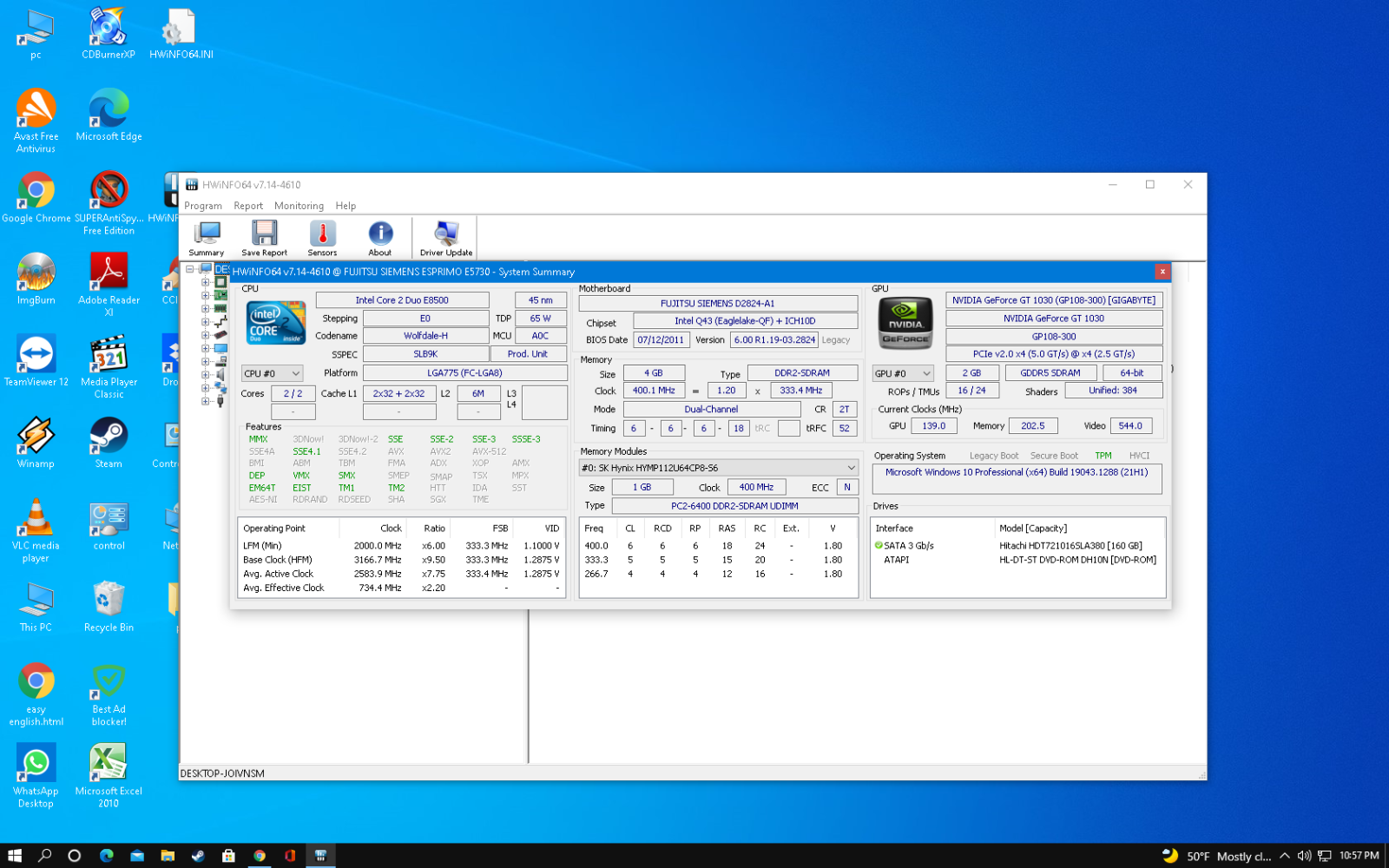
Task: Click the Intel Core 2 Duo logo
Action: [x=276, y=323]
